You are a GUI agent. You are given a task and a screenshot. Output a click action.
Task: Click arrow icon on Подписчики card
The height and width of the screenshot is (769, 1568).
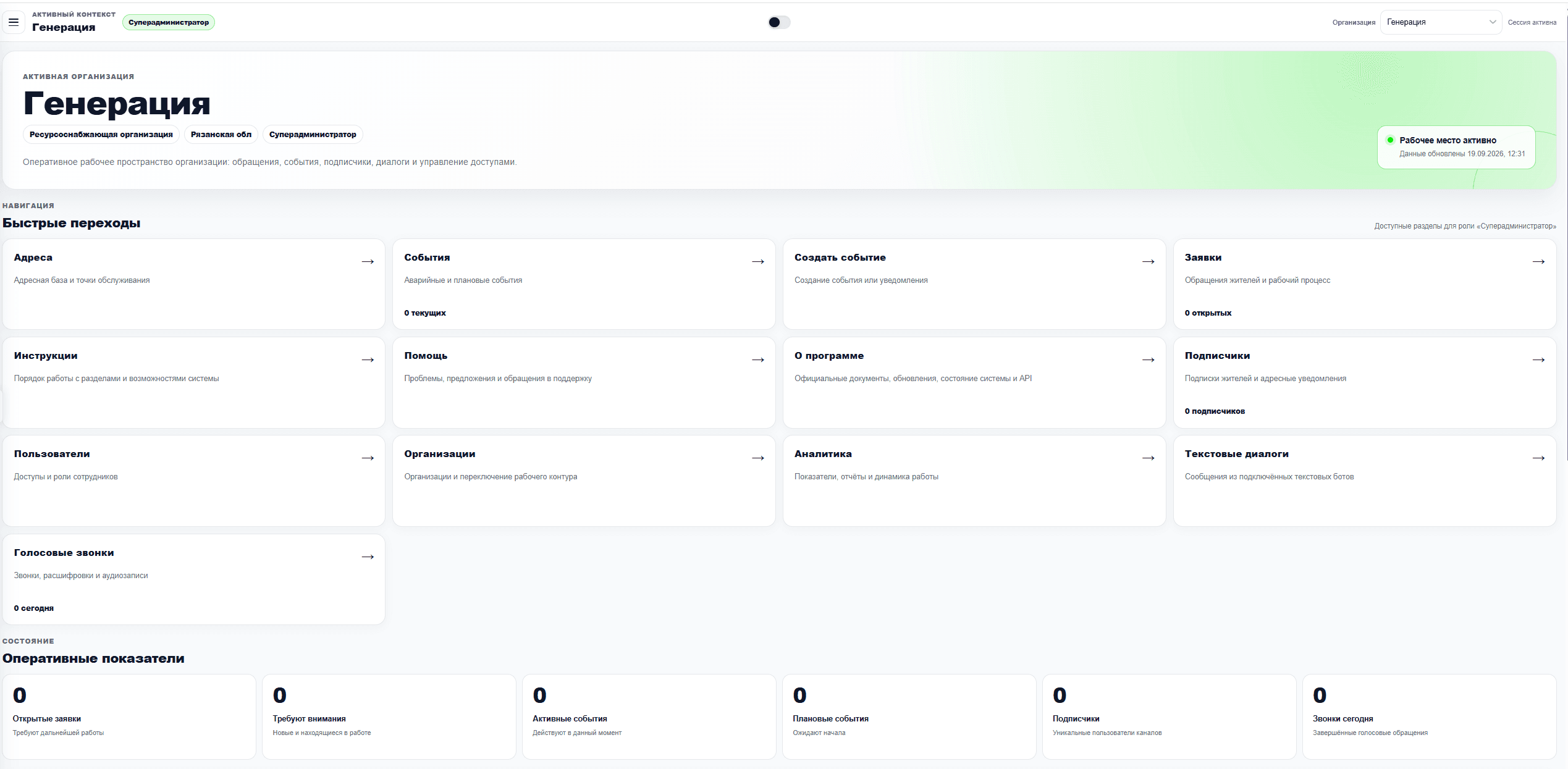pyautogui.click(x=1539, y=360)
